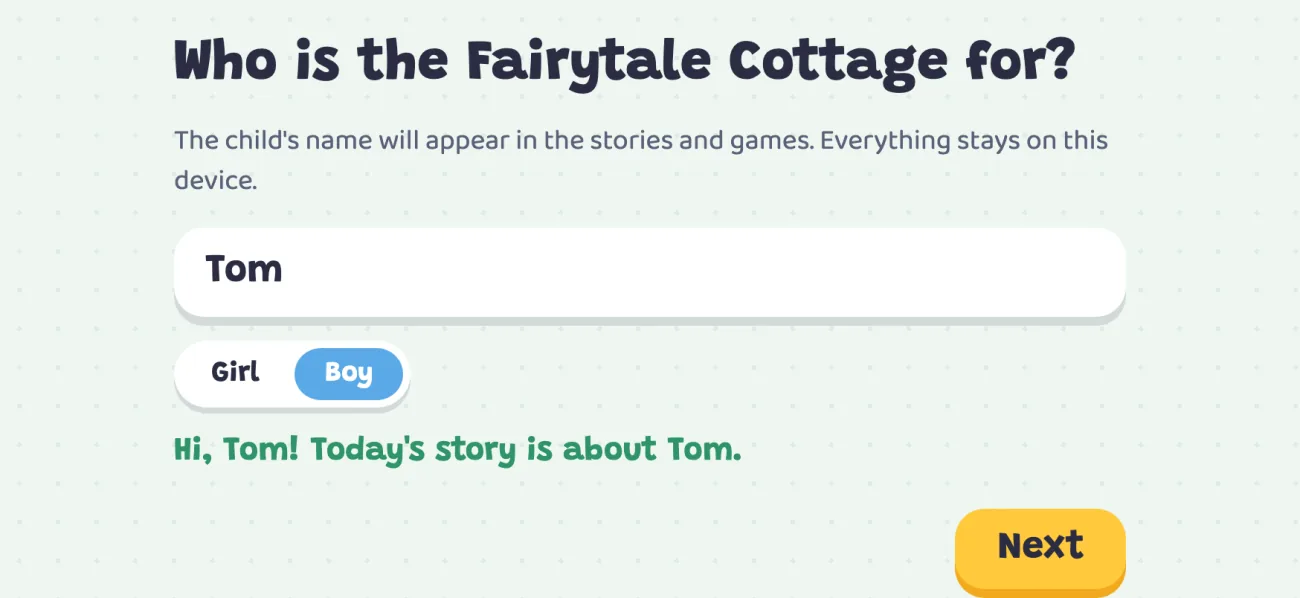The image size is (1300, 598).
Task: Click the word "is" in the heading
Action: 319,62
